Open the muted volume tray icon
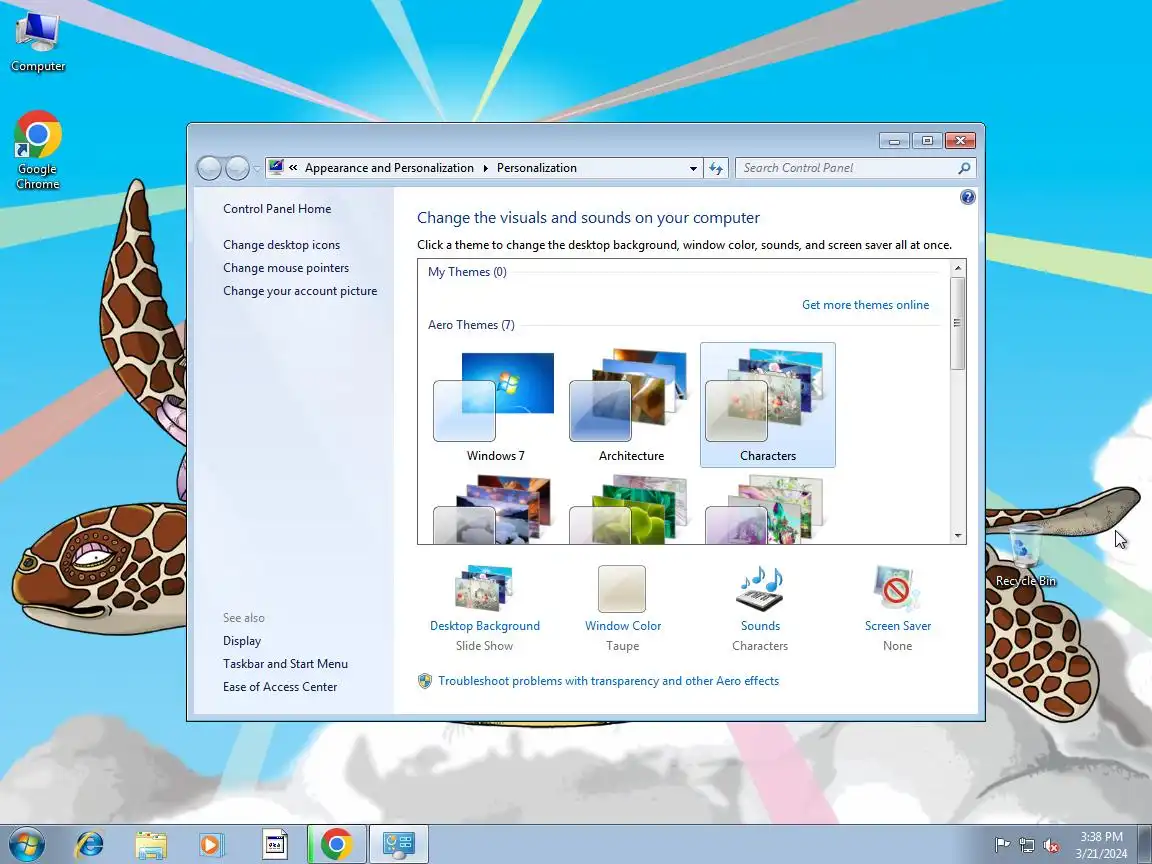This screenshot has width=1152, height=864. (1051, 846)
